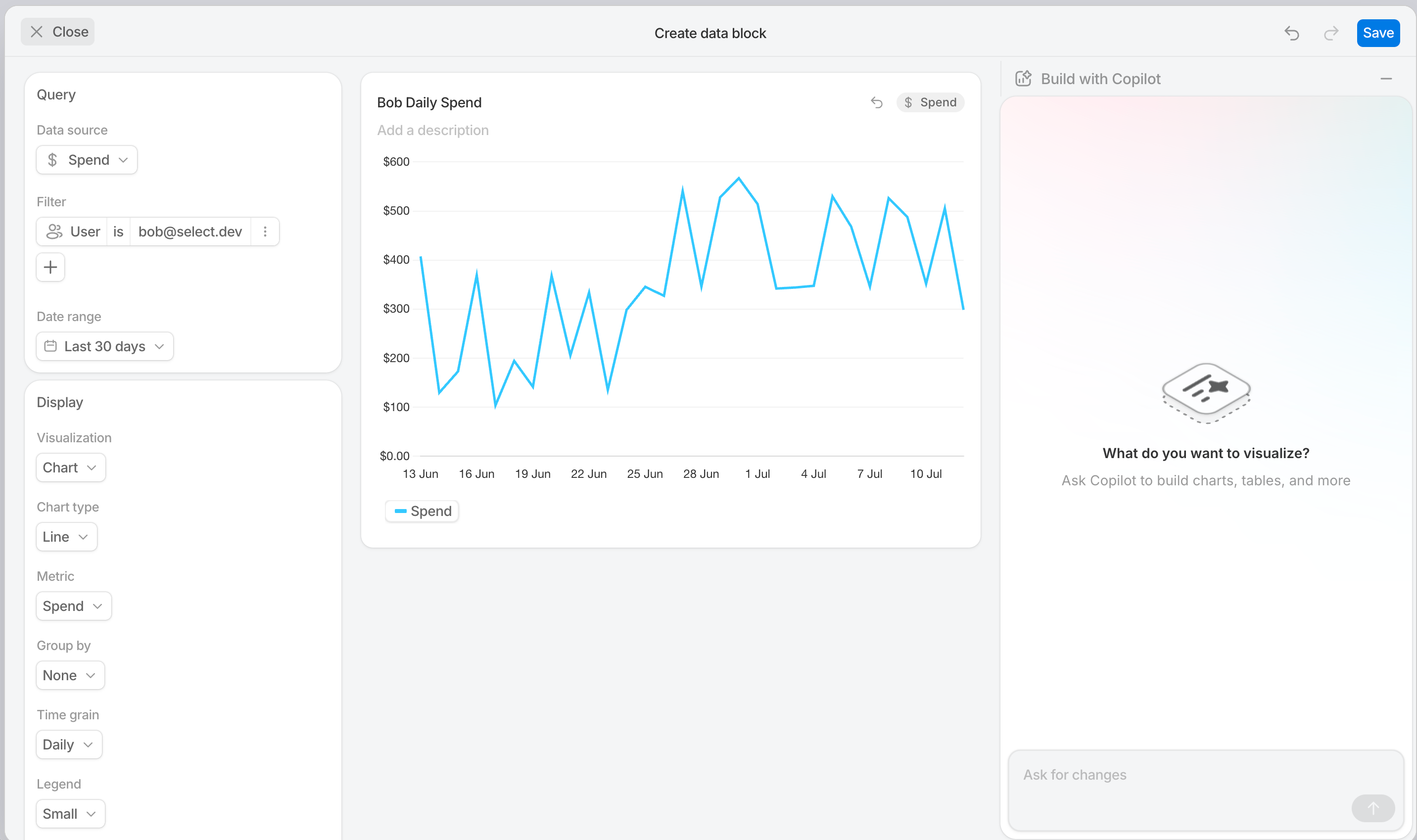The width and height of the screenshot is (1417, 840).
Task: Open the Visualization Chart dropdown
Action: (x=71, y=467)
